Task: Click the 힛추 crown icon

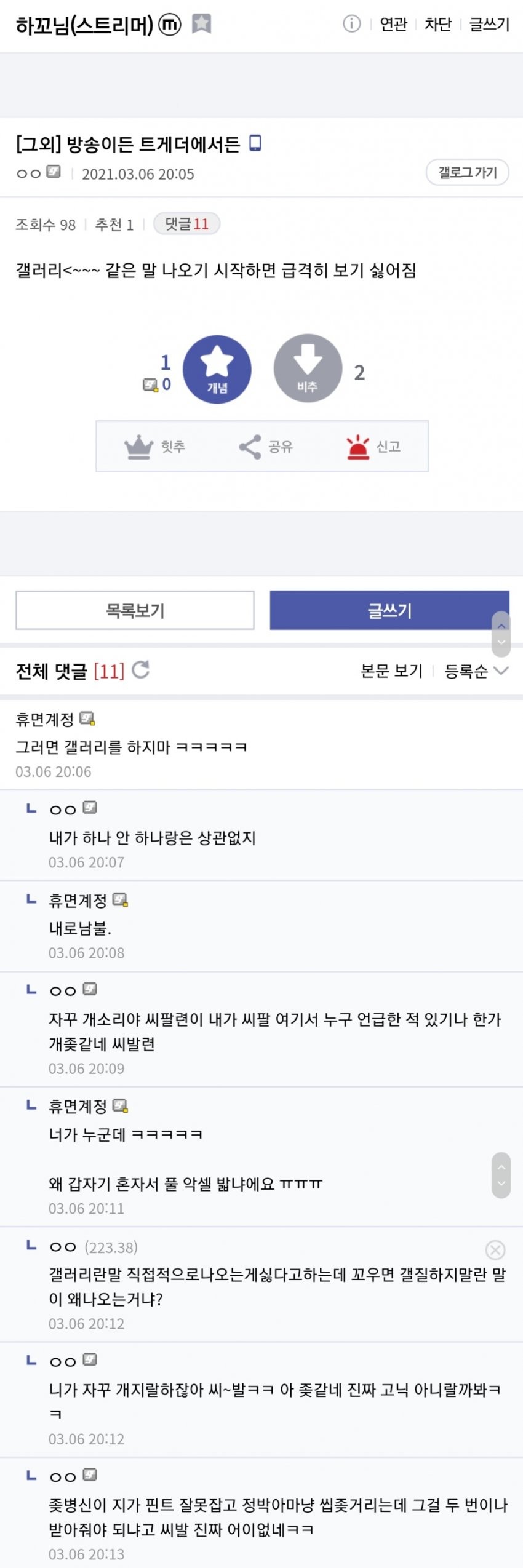Action: pos(138,447)
